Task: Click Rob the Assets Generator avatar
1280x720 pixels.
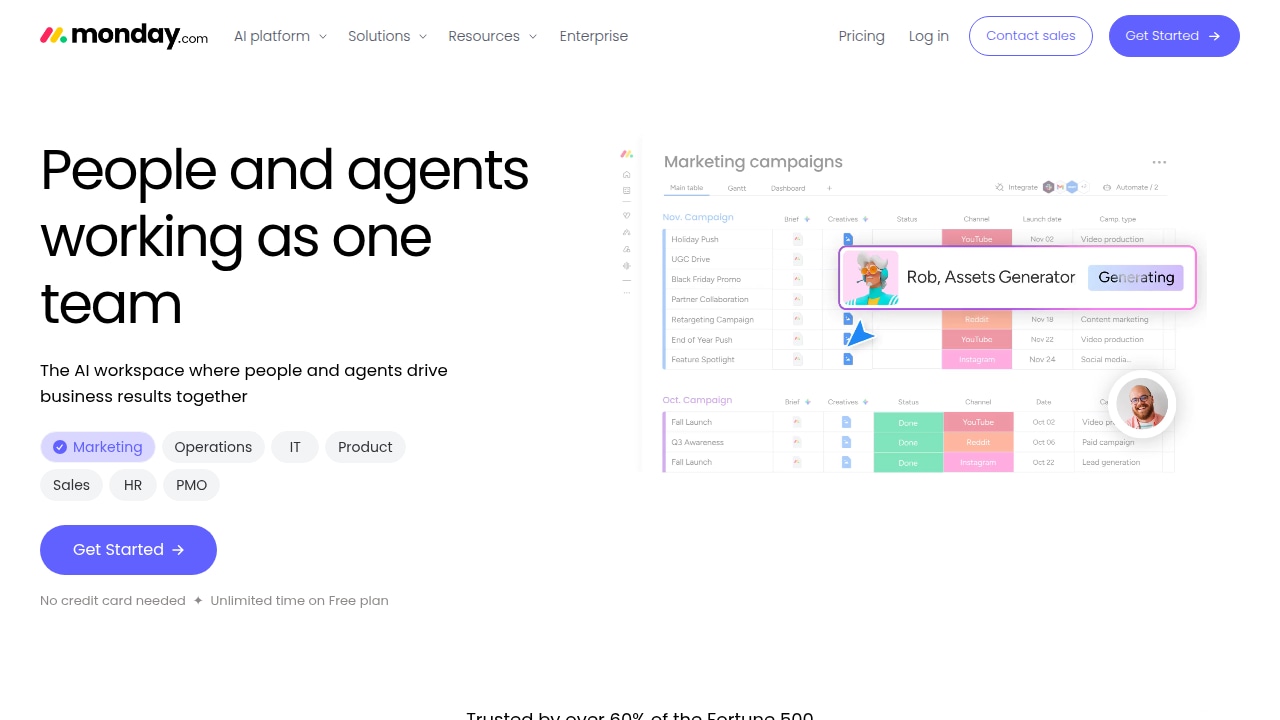Action: tap(870, 277)
